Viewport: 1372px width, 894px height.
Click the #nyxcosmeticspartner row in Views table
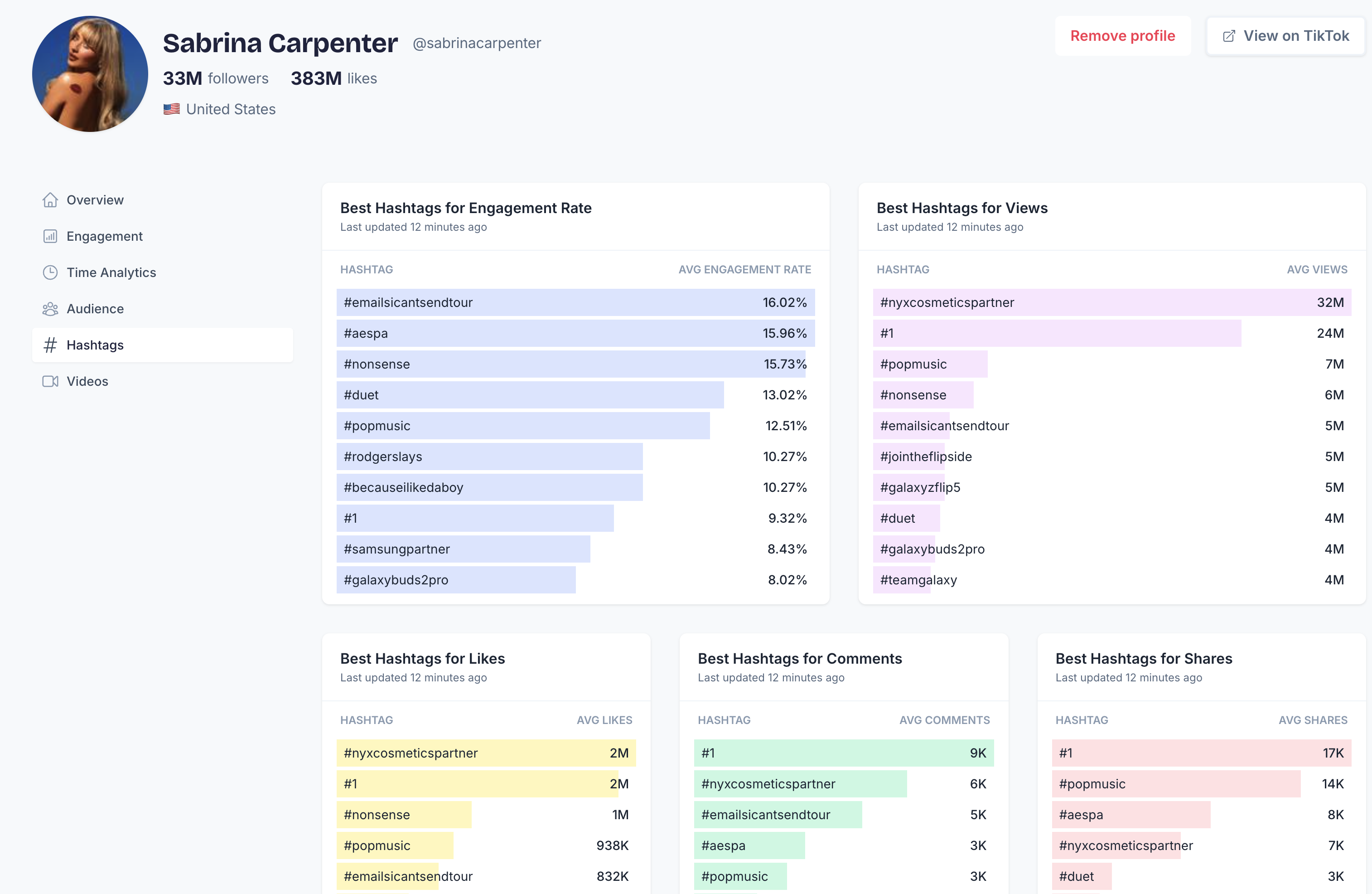(x=1111, y=302)
